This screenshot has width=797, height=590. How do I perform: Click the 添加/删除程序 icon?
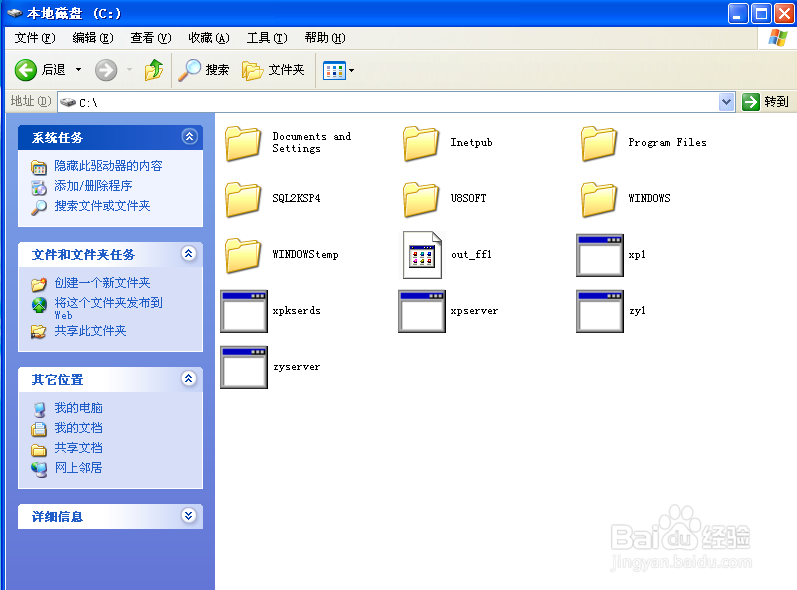pos(39,187)
